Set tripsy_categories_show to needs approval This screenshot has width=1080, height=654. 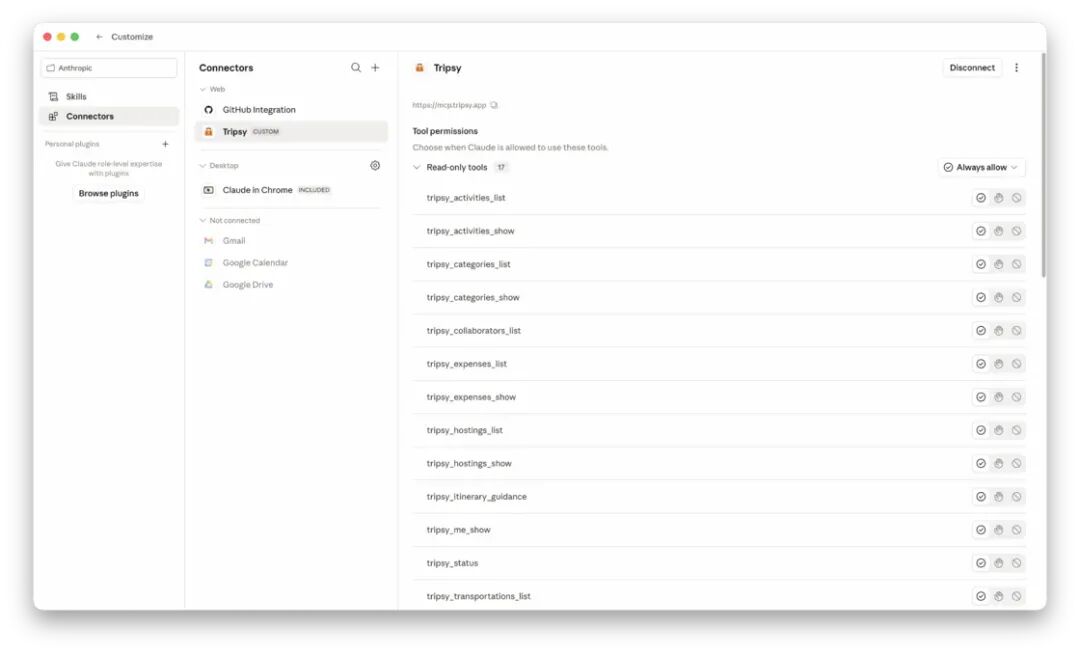coord(999,297)
